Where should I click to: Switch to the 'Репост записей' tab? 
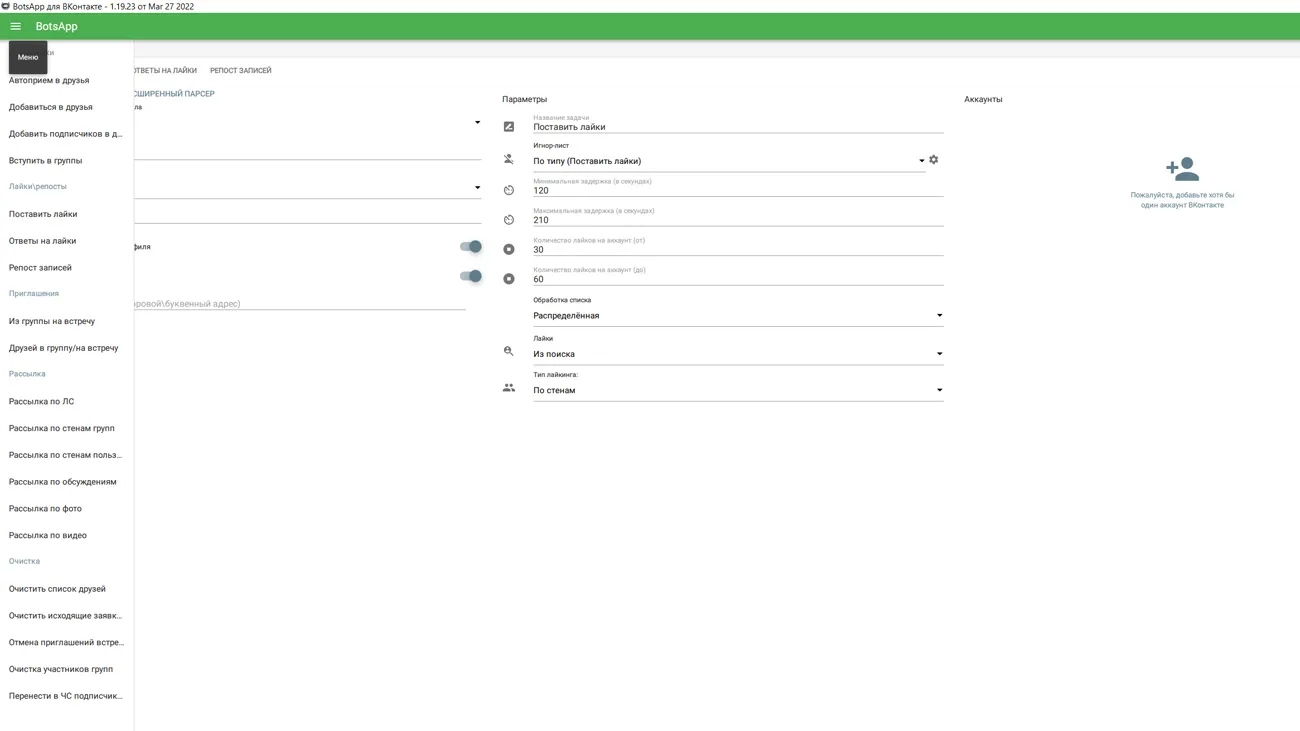(x=240, y=71)
